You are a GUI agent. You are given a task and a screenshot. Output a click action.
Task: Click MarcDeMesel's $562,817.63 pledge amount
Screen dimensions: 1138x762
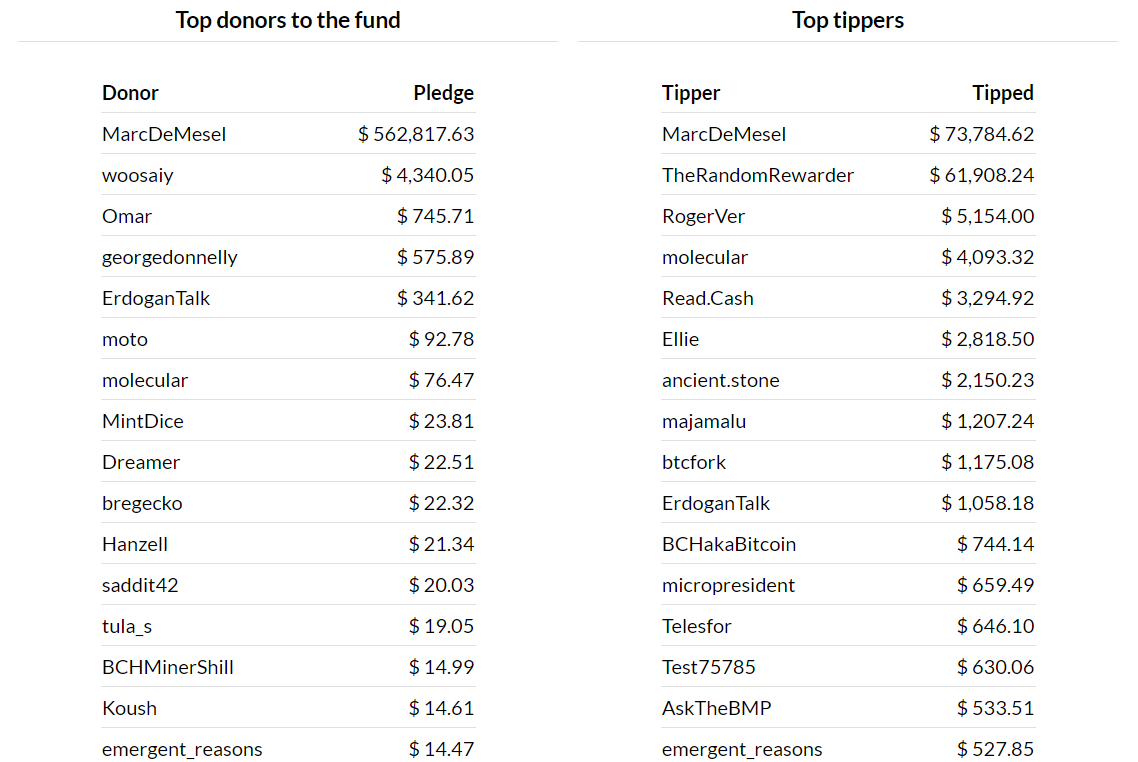[416, 134]
